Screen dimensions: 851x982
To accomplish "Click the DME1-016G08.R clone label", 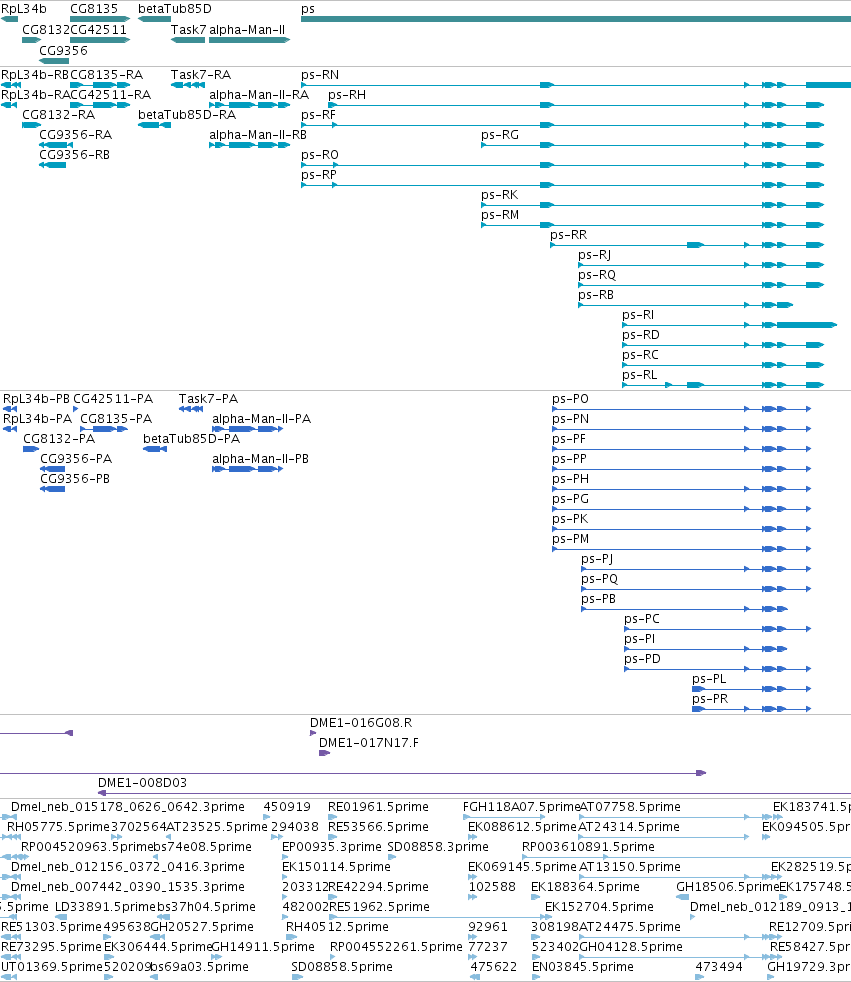I will coord(361,723).
